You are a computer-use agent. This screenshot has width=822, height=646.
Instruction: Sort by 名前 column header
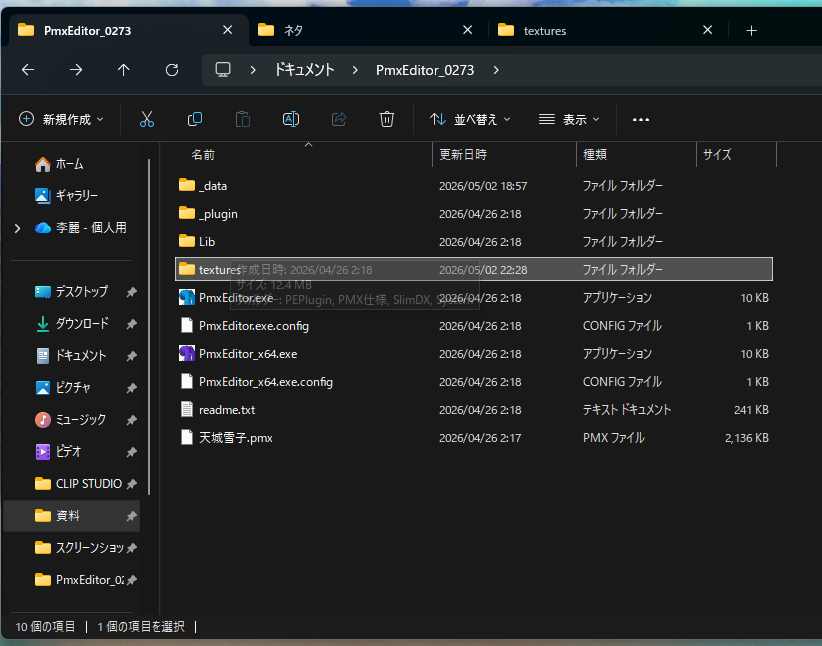tap(303, 155)
